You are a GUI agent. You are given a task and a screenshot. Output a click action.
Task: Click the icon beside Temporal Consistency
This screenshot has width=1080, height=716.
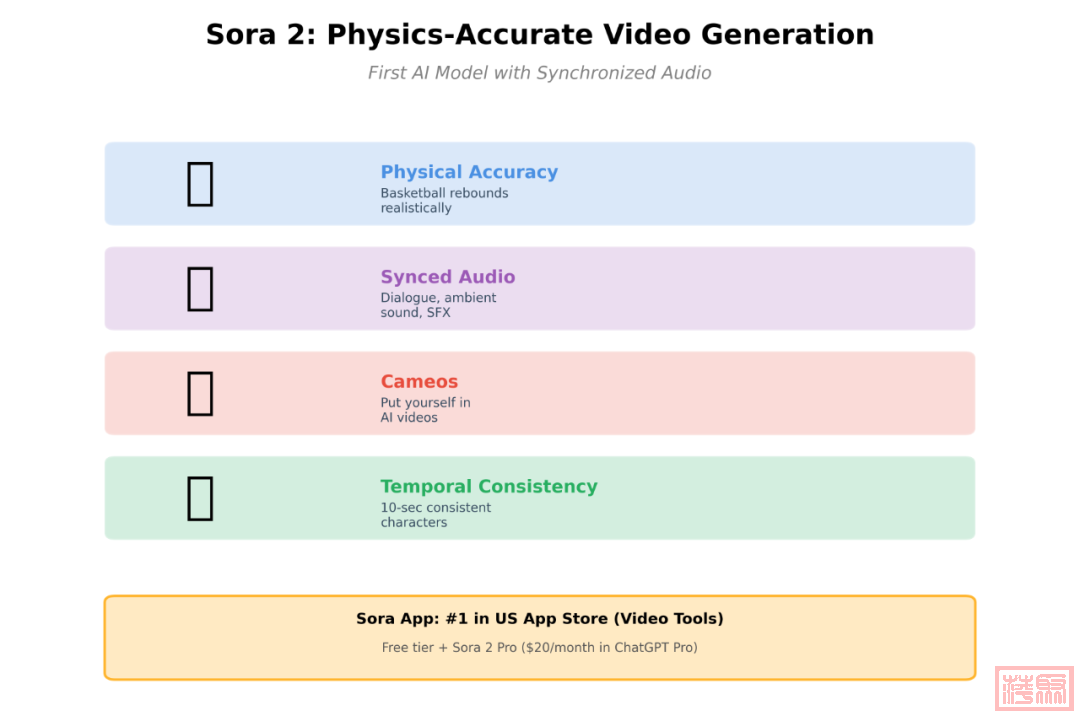point(200,498)
